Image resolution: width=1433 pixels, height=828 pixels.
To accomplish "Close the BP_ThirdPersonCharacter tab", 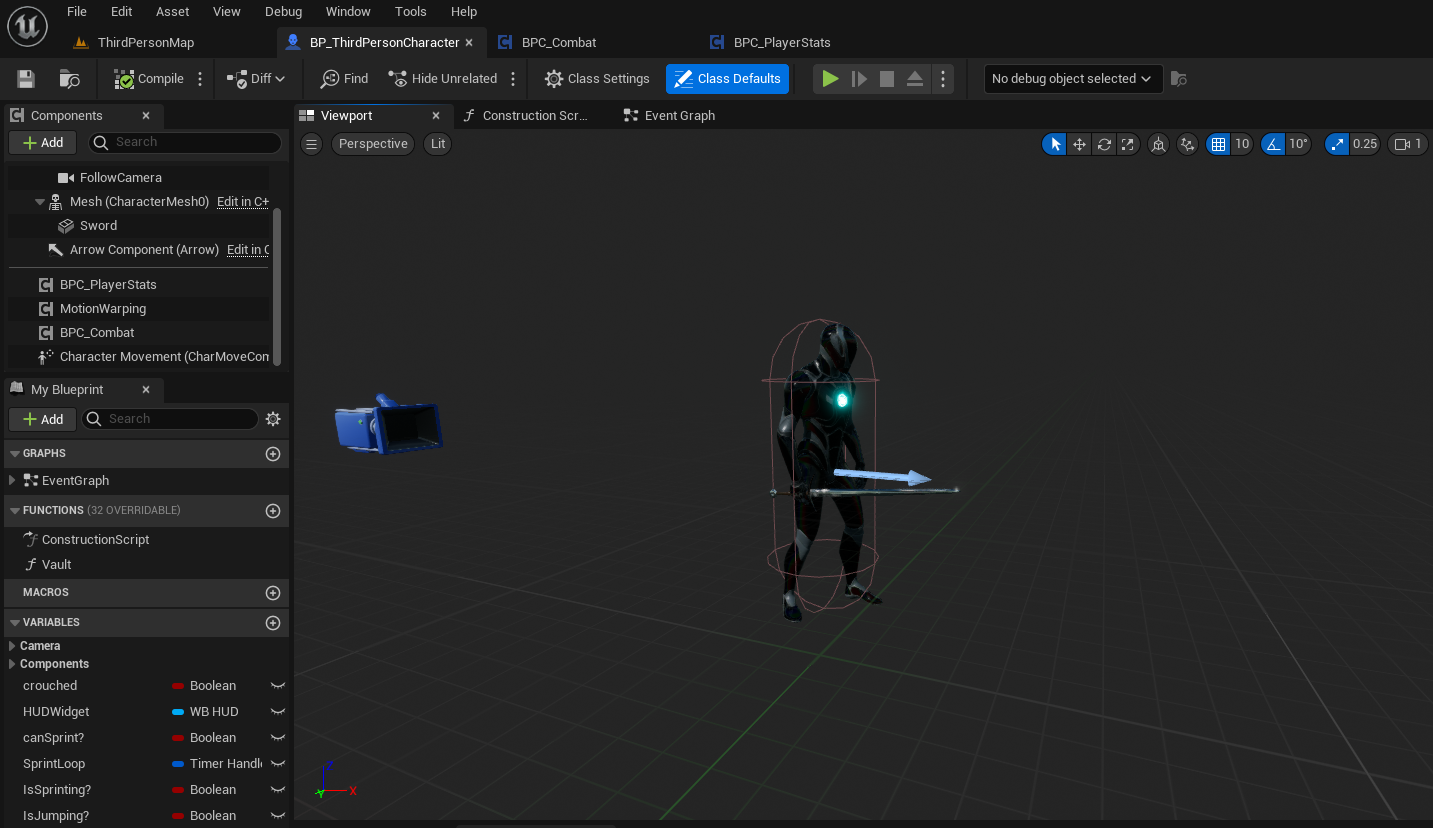I will point(469,43).
